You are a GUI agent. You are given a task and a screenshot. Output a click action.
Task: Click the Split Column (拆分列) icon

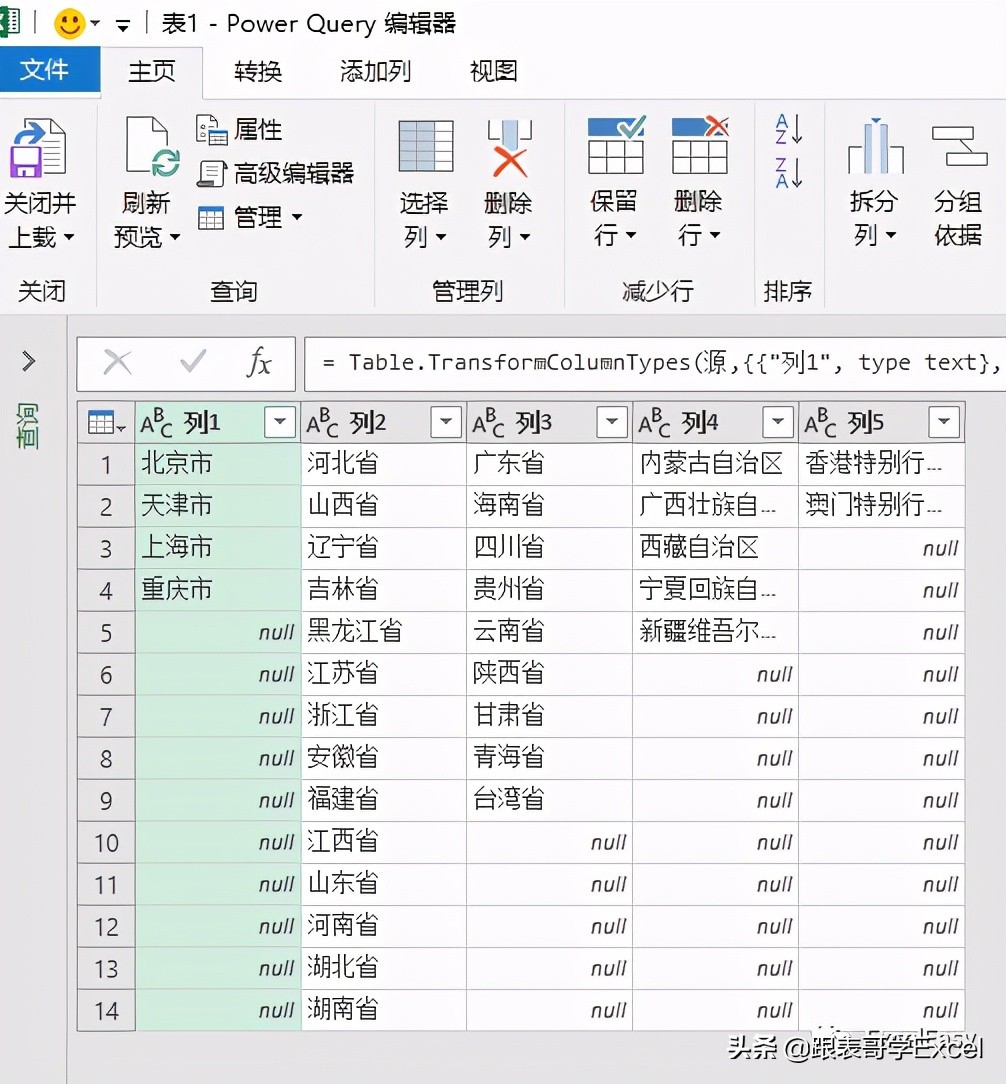875,145
